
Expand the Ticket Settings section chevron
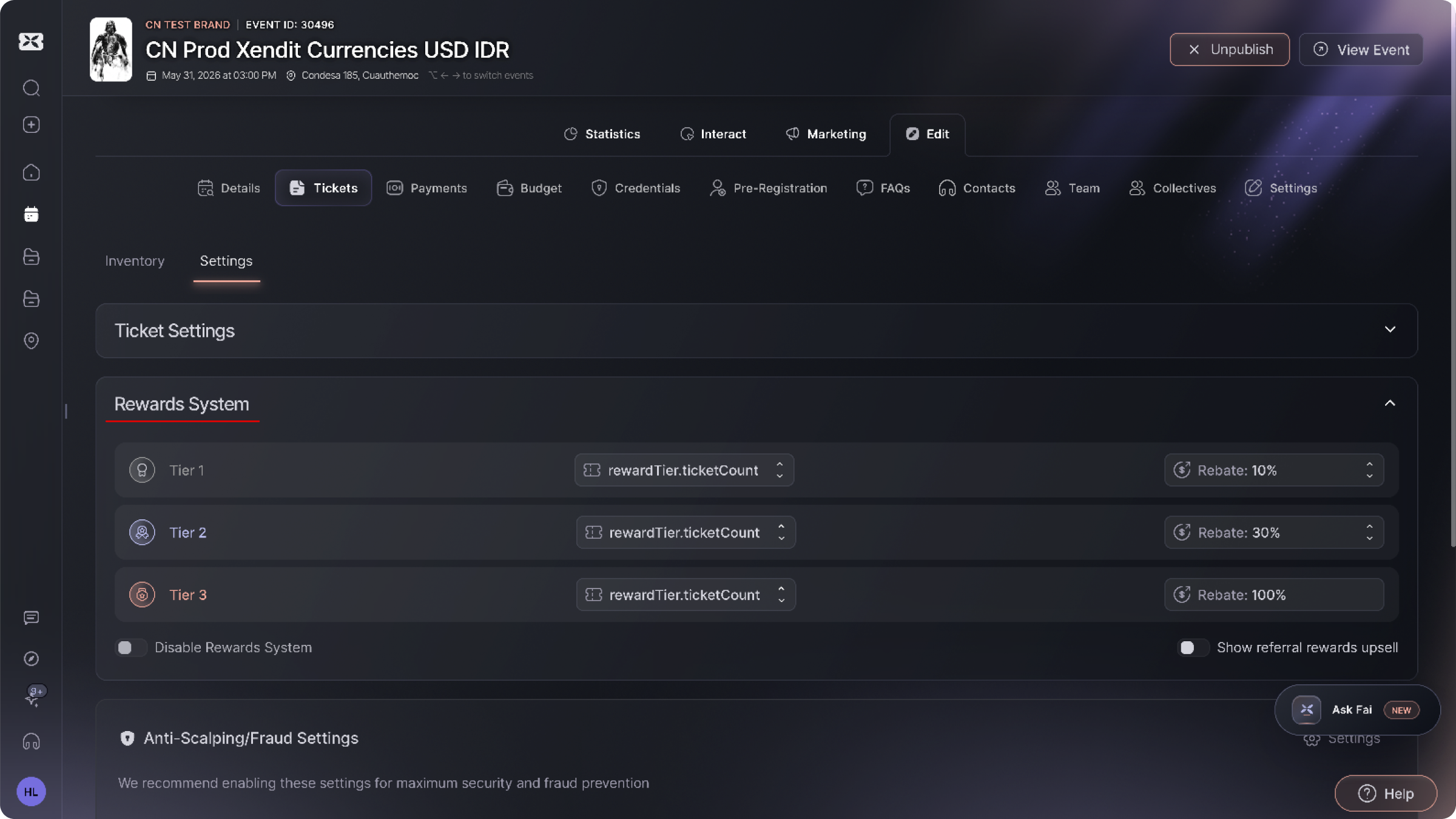[1390, 329]
